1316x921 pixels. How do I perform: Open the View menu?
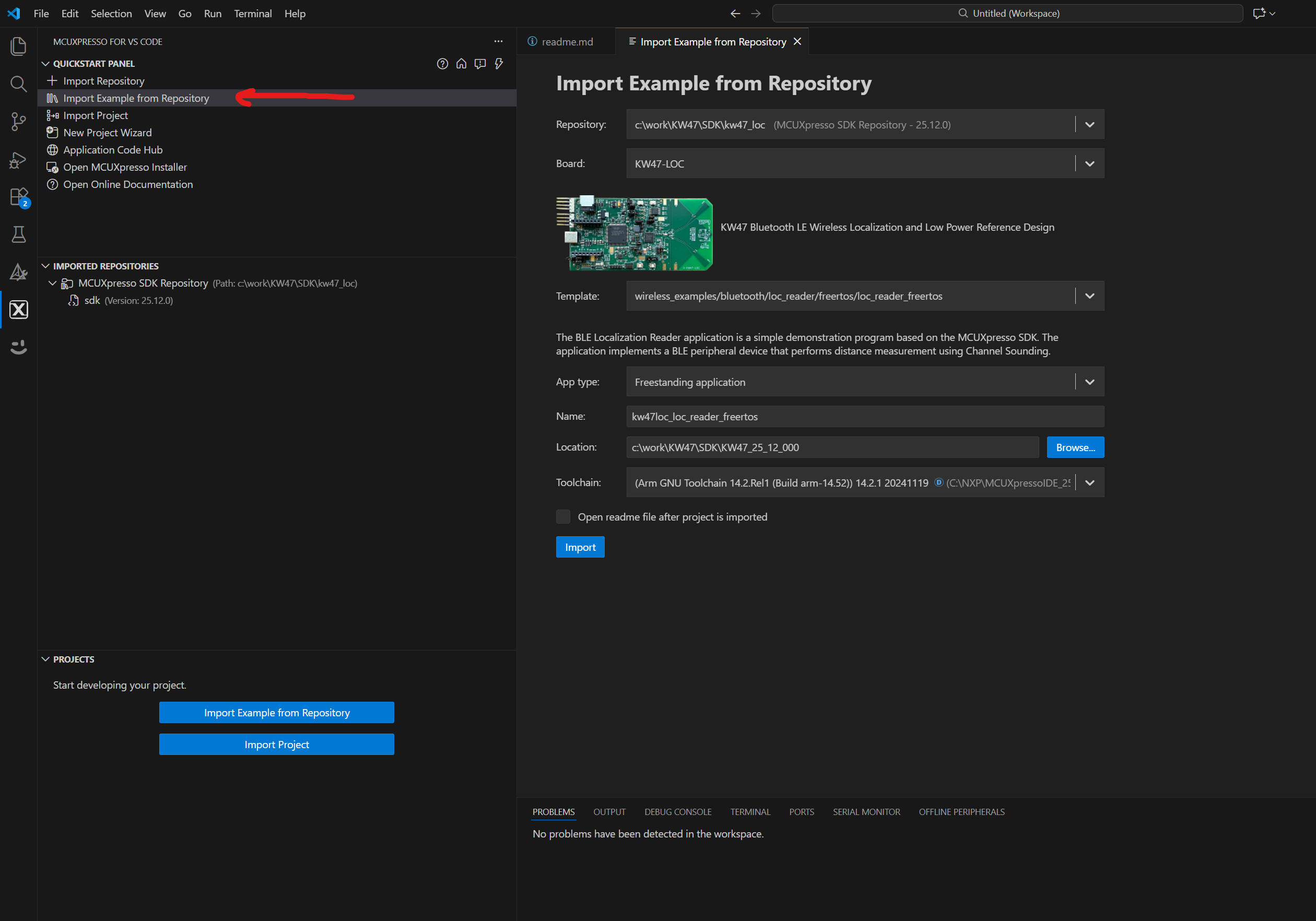coord(155,13)
